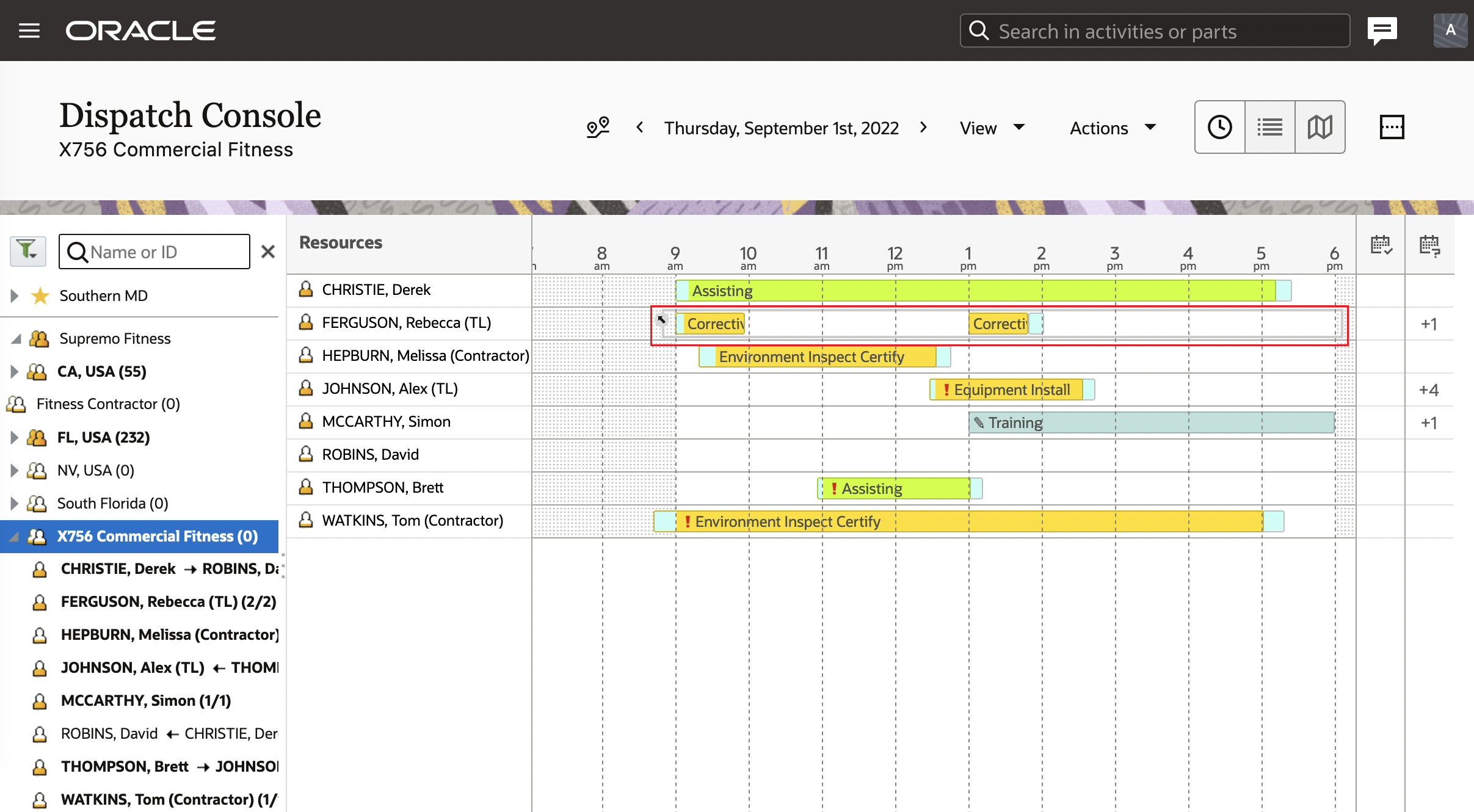Screen dimensions: 1474x812
Task: Go to next day arrow
Action: [x=923, y=128]
